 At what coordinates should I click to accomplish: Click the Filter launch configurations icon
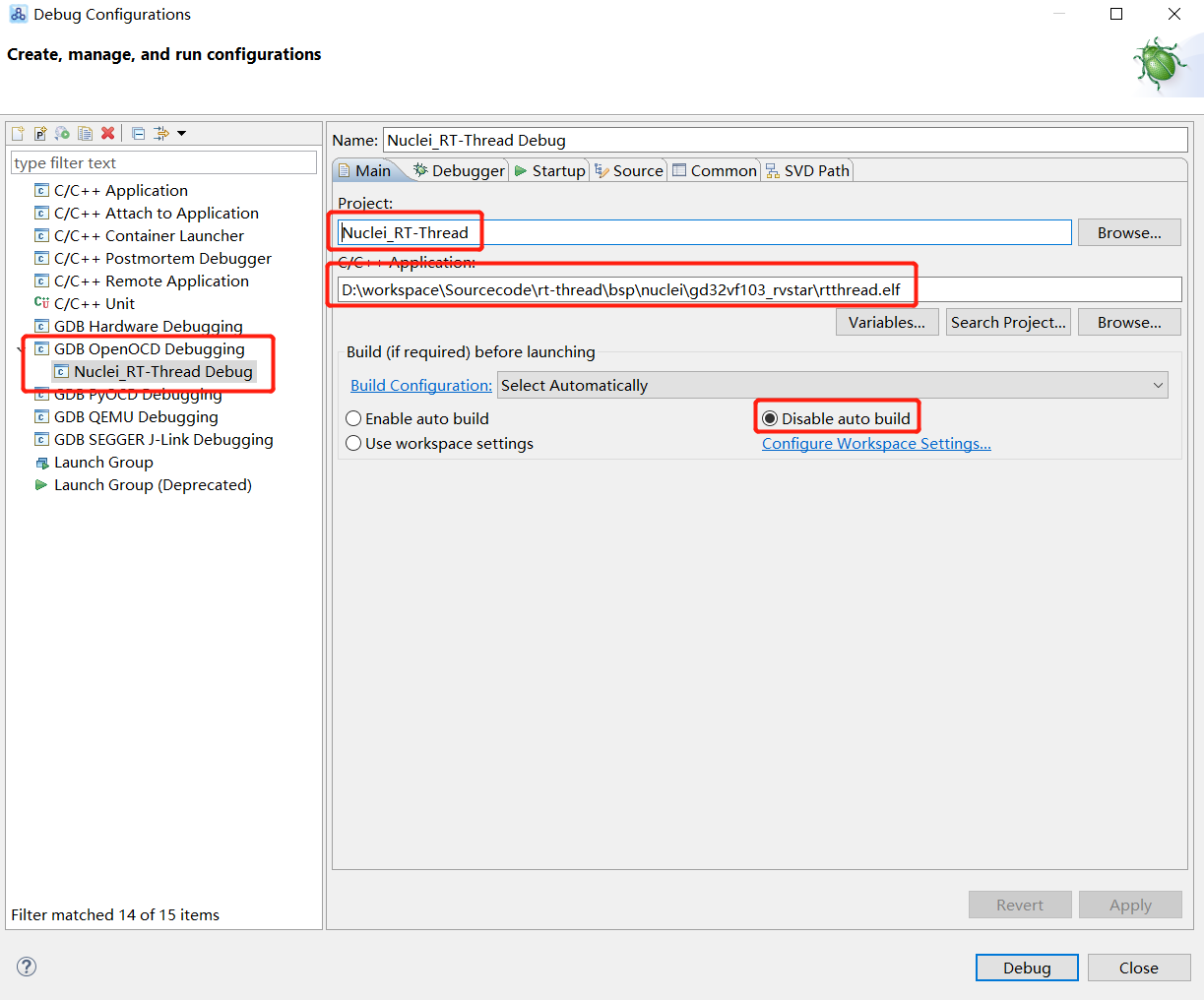pyautogui.click(x=161, y=133)
